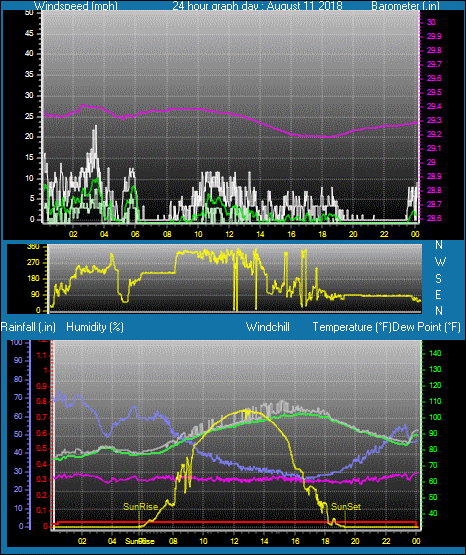The height and width of the screenshot is (555, 466).
Task: Select hour "06" on the windspeed graph time axis
Action: [135, 234]
